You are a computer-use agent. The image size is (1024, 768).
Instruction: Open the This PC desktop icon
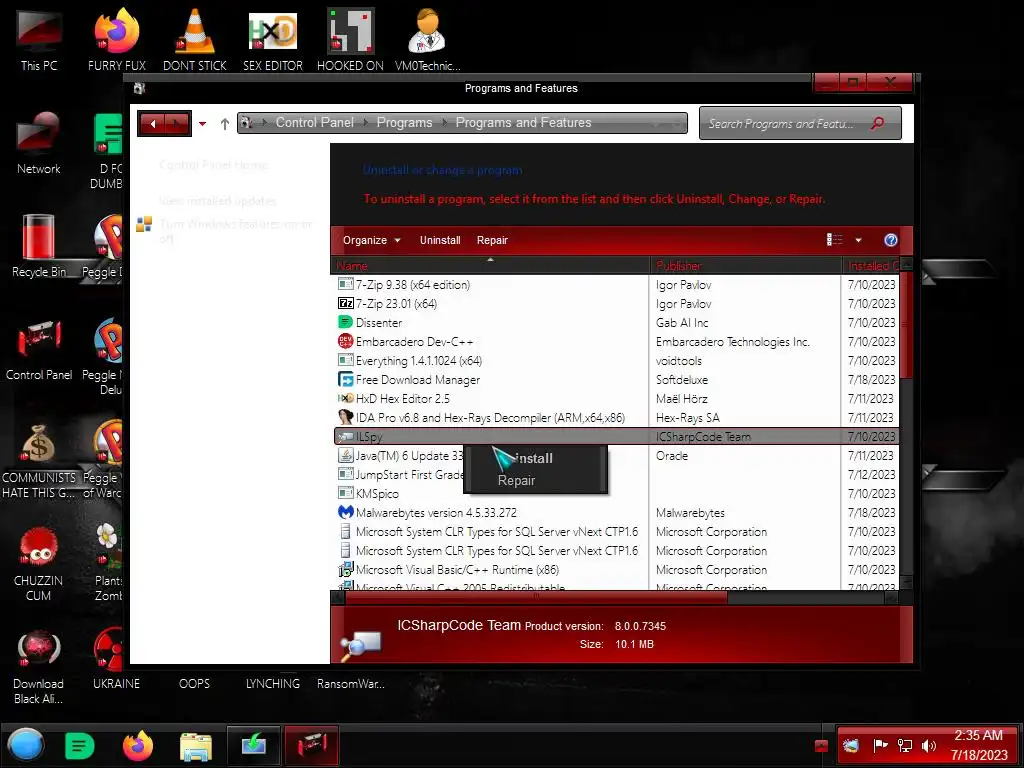pyautogui.click(x=39, y=40)
